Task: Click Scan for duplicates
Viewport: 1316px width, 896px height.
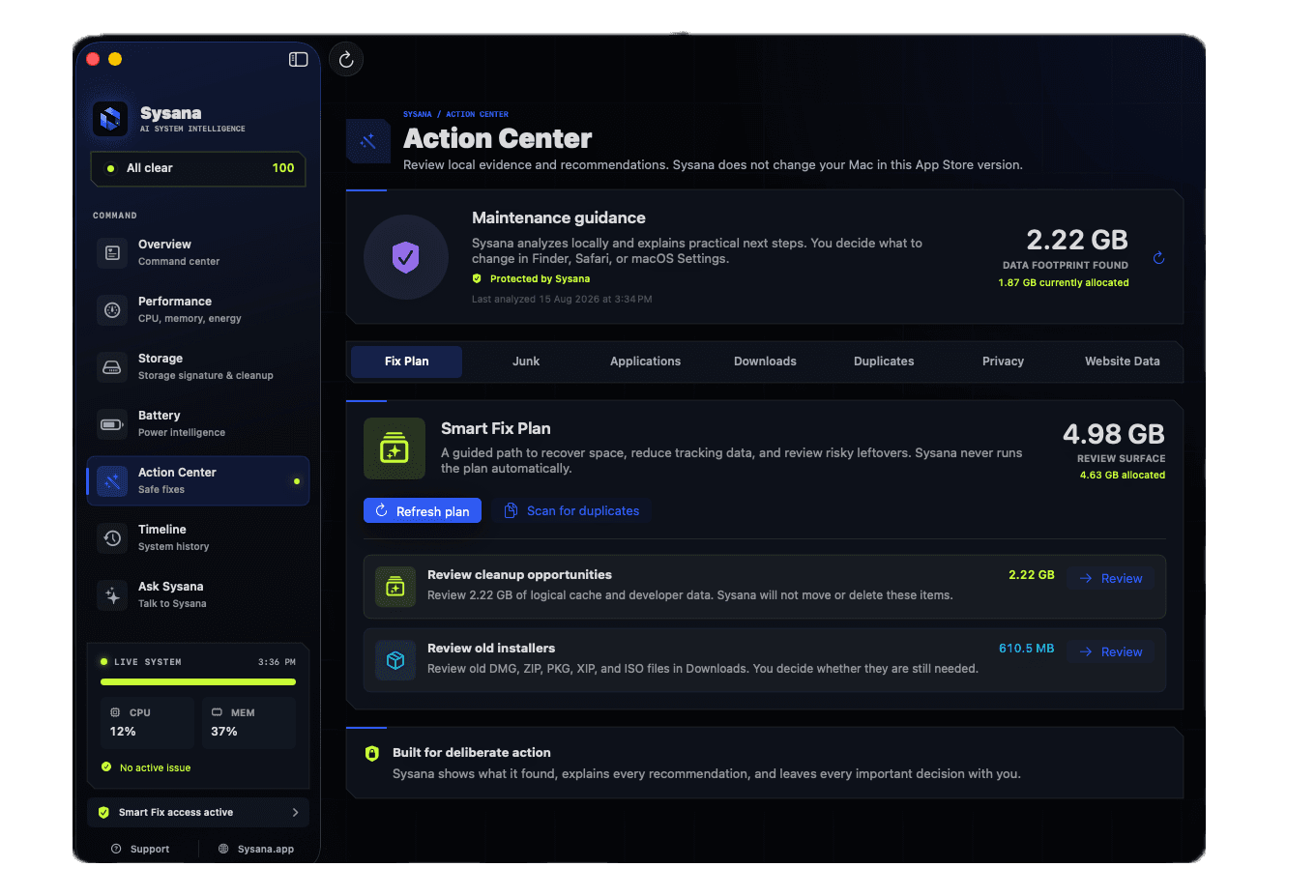Action: click(x=572, y=511)
